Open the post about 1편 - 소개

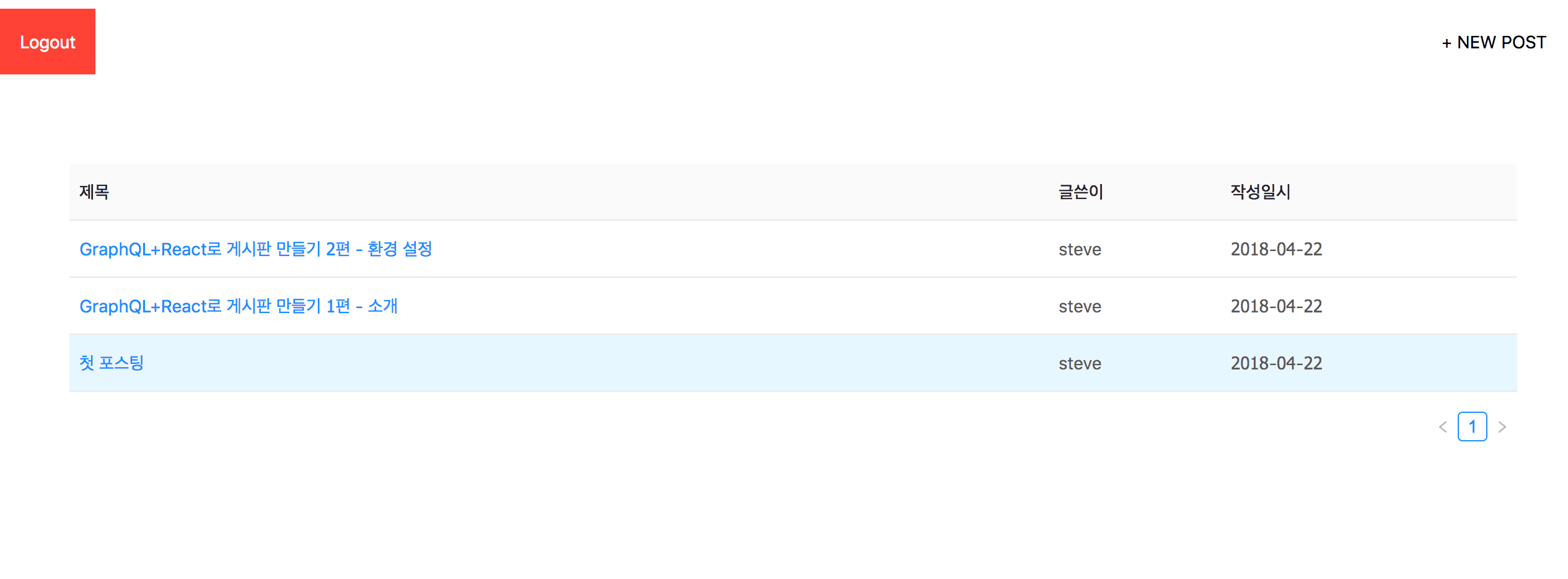[x=238, y=306]
